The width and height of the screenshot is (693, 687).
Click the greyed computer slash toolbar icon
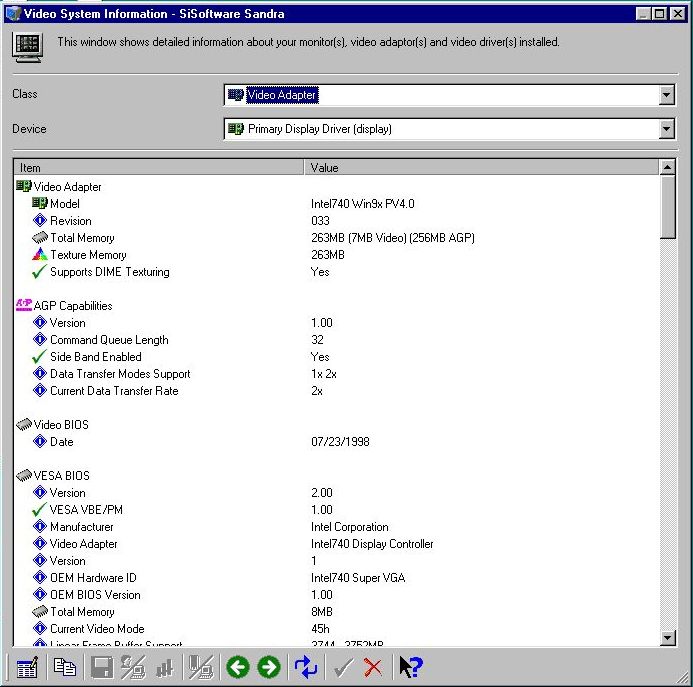click(201, 667)
